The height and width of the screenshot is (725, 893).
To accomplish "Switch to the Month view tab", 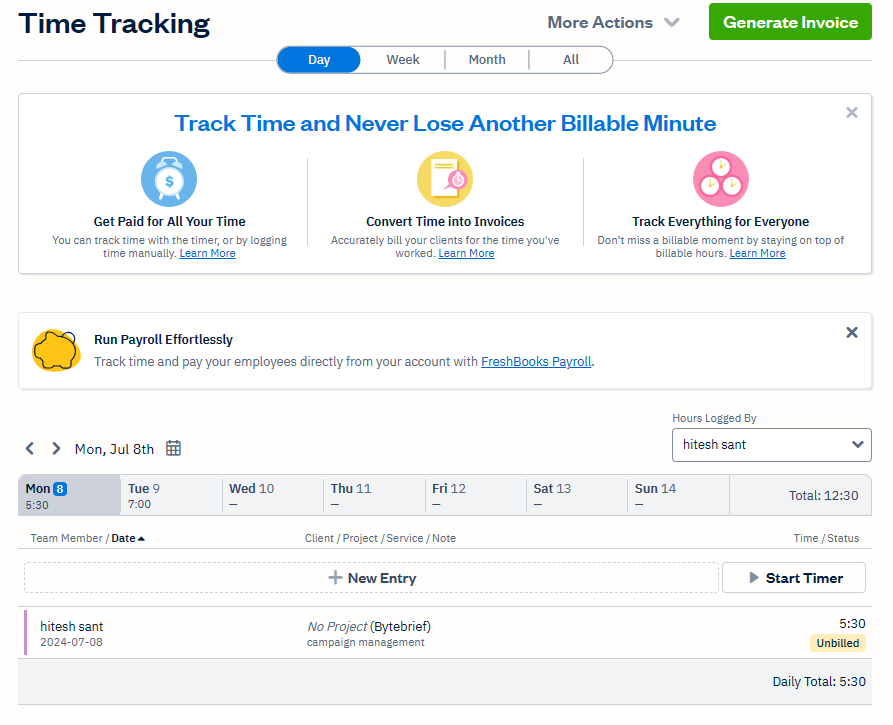I will pos(487,60).
